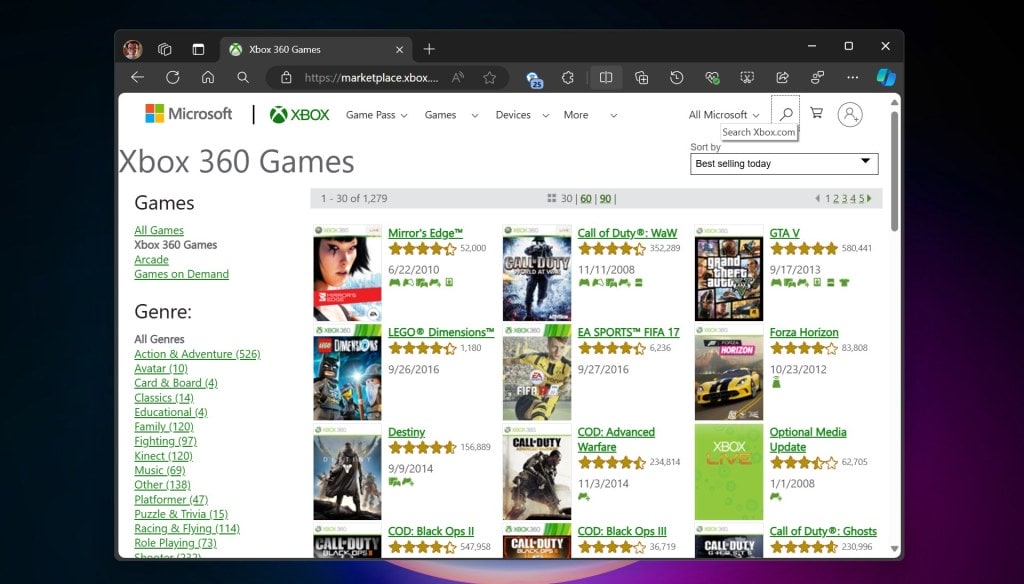Open the shopping cart icon

point(816,113)
